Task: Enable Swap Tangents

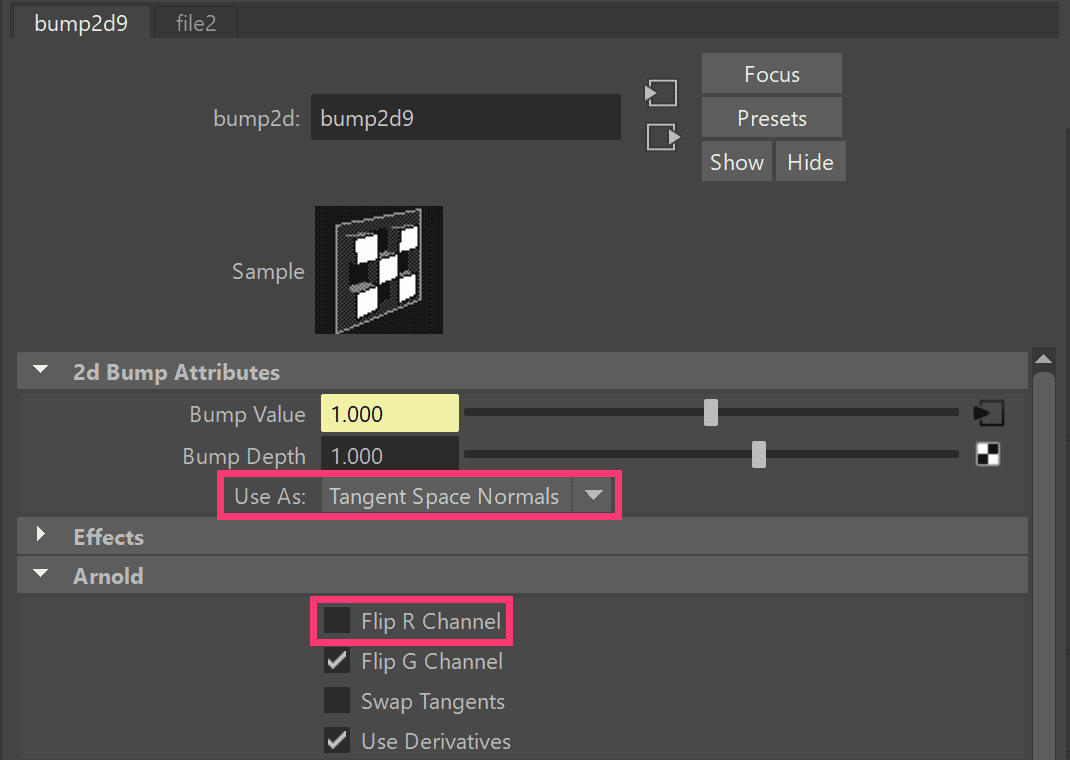Action: click(x=337, y=701)
